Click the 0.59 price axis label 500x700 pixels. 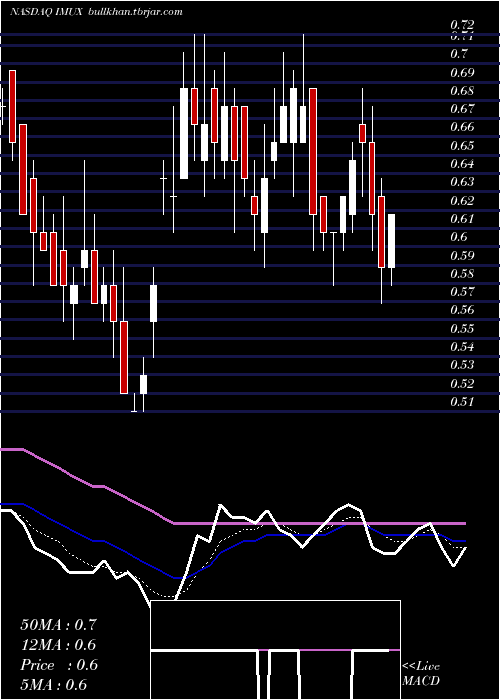[x=462, y=256]
